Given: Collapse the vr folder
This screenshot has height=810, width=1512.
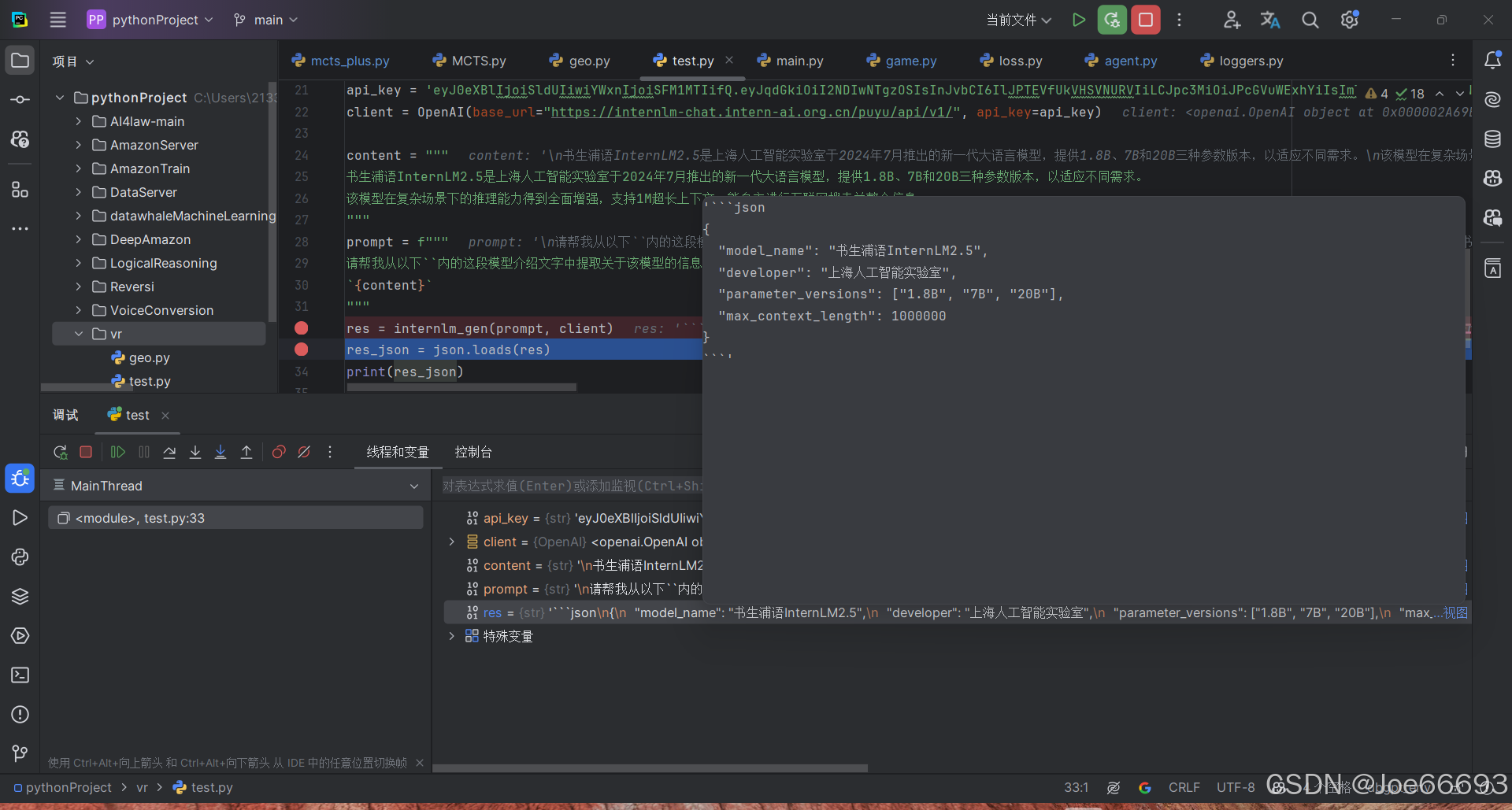Looking at the screenshot, I should (x=78, y=334).
